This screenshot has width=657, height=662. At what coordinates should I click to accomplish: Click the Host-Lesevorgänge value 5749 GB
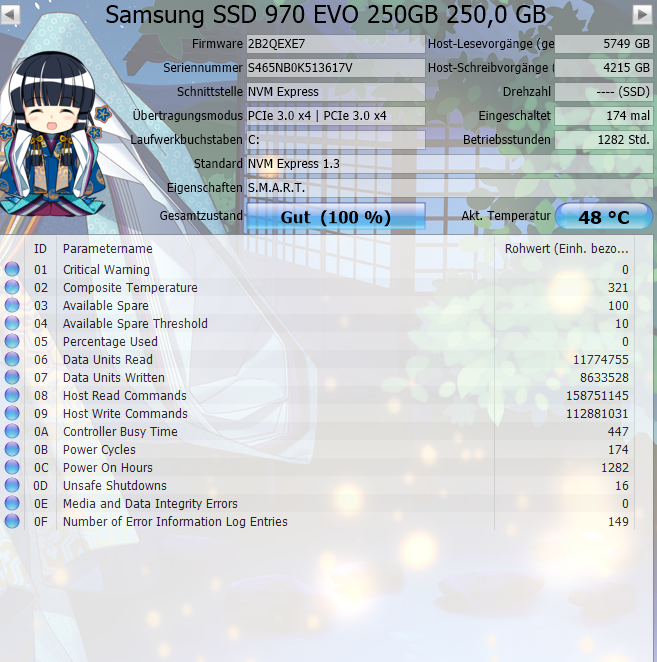(604, 44)
